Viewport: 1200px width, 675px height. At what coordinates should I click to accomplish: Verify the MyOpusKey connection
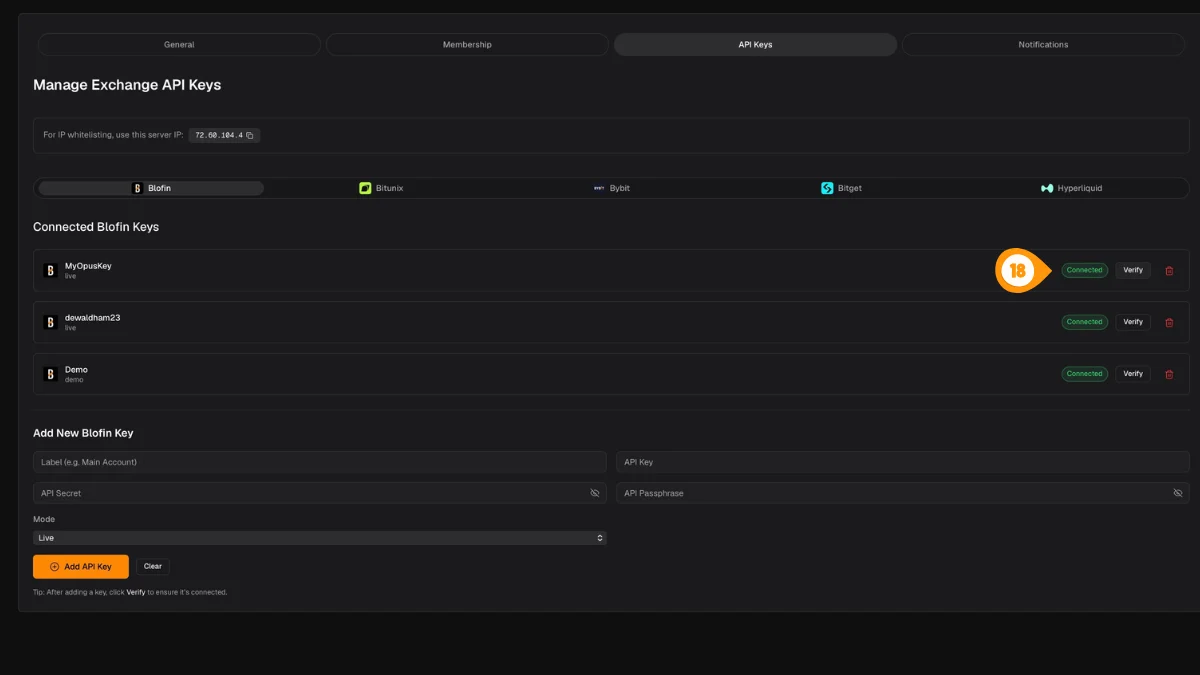[1133, 270]
